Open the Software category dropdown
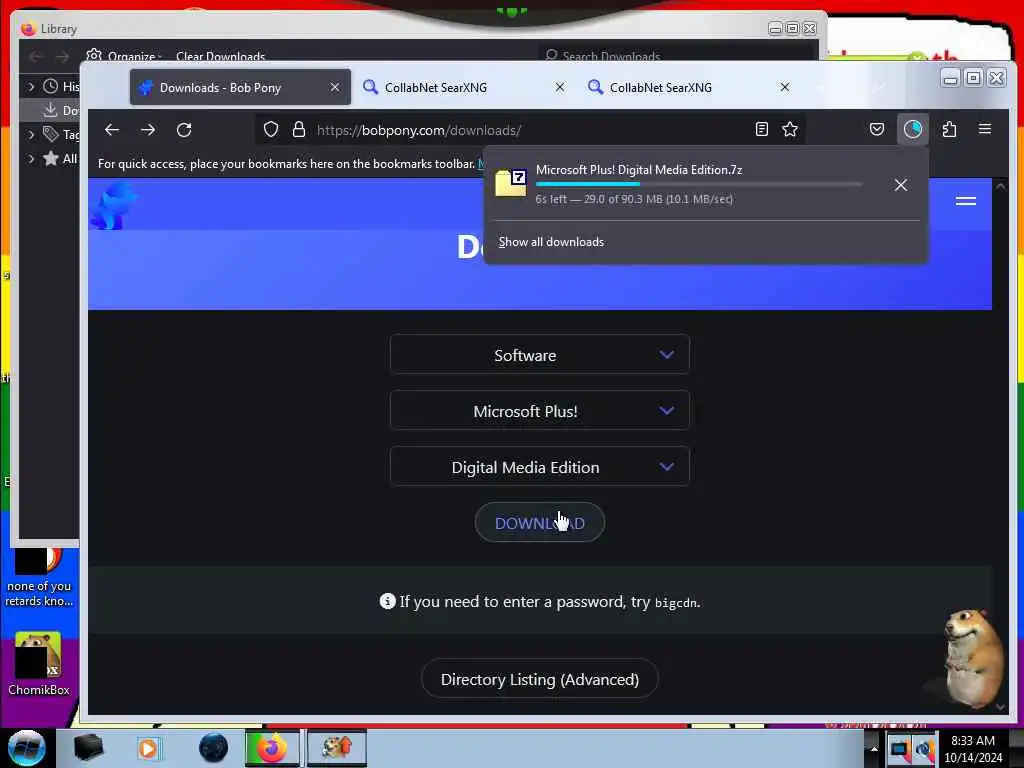 coord(539,355)
